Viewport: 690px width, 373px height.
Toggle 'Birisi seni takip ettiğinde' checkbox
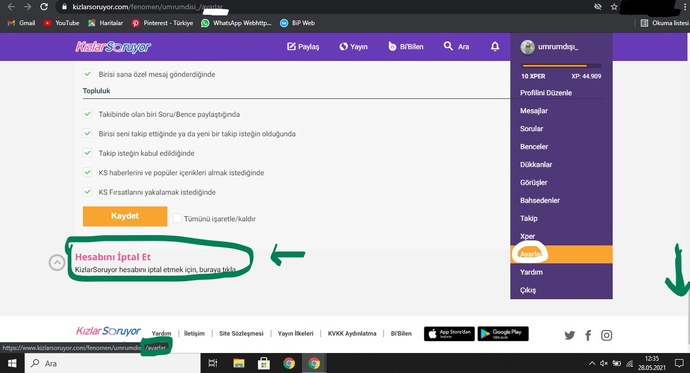pos(88,133)
